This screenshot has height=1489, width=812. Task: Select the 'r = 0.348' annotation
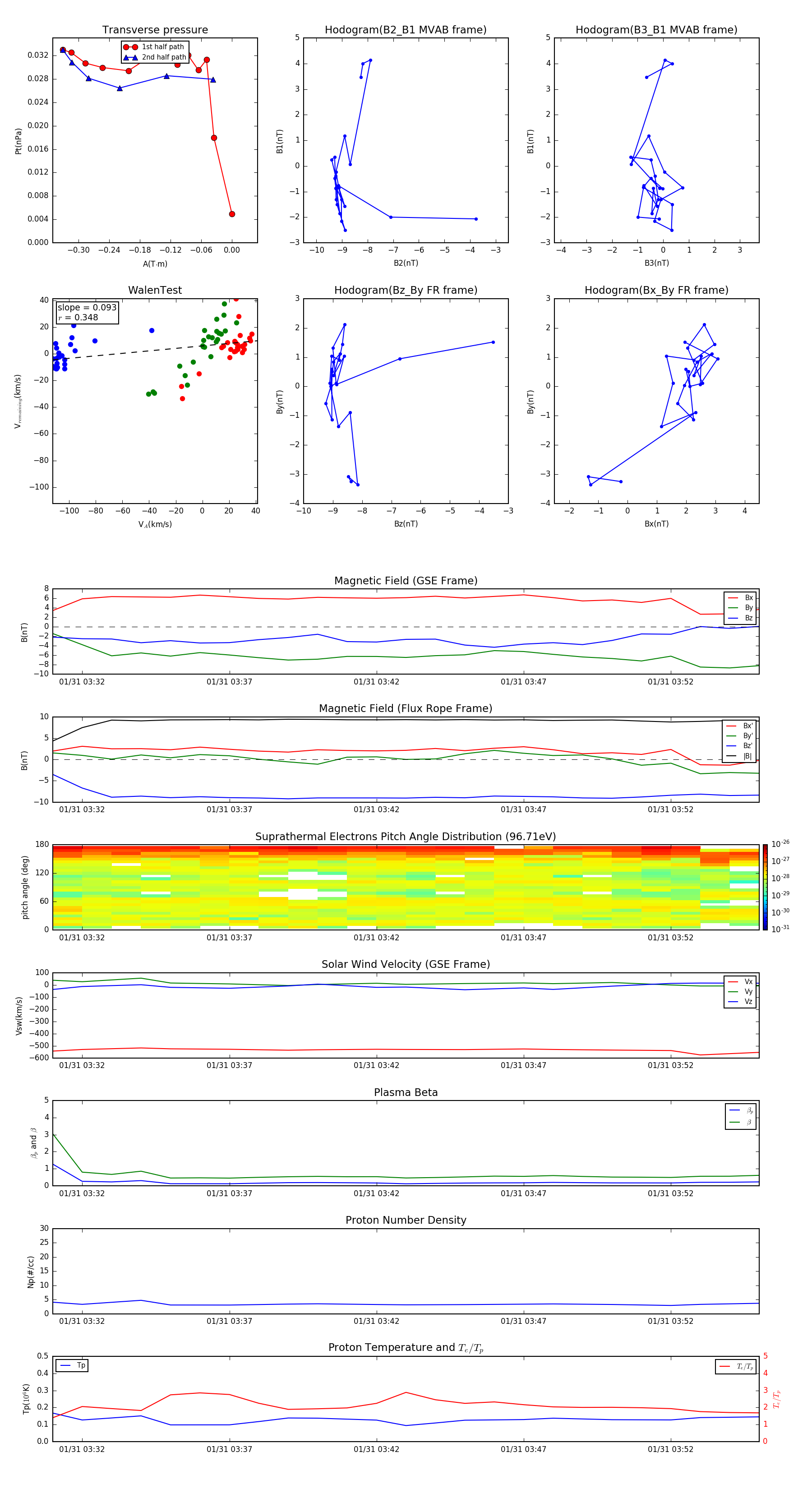(x=78, y=318)
